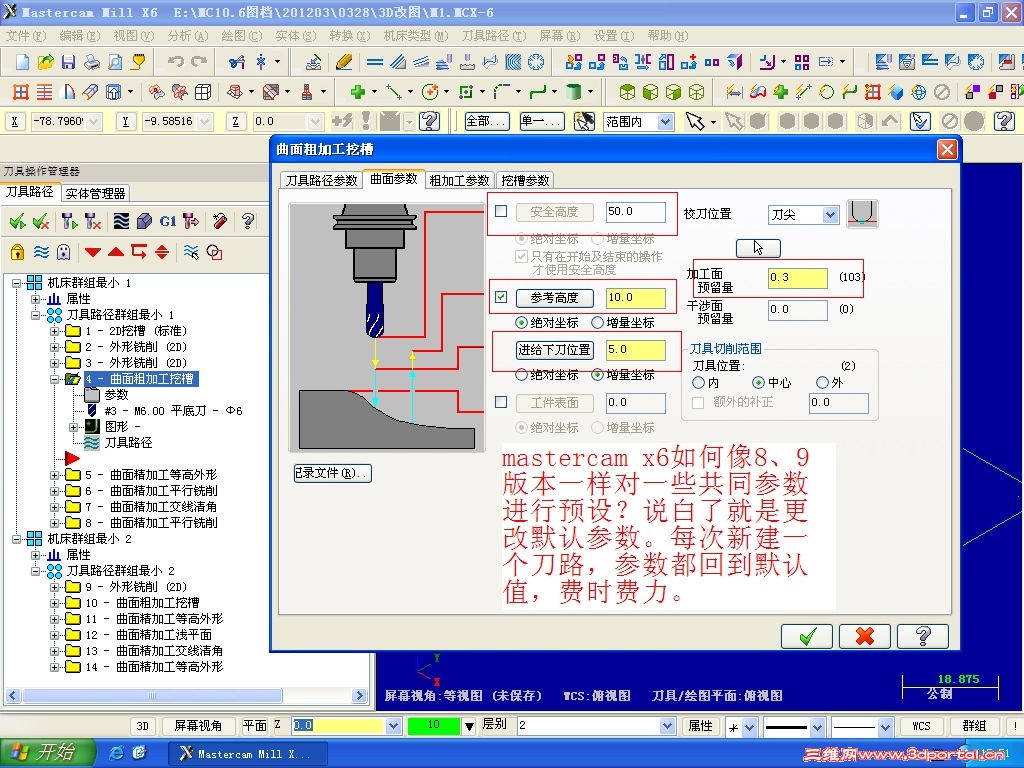The image size is (1024, 768).
Task: Collapse 刀具路径群组最小 2 node
Action: (x=36, y=571)
